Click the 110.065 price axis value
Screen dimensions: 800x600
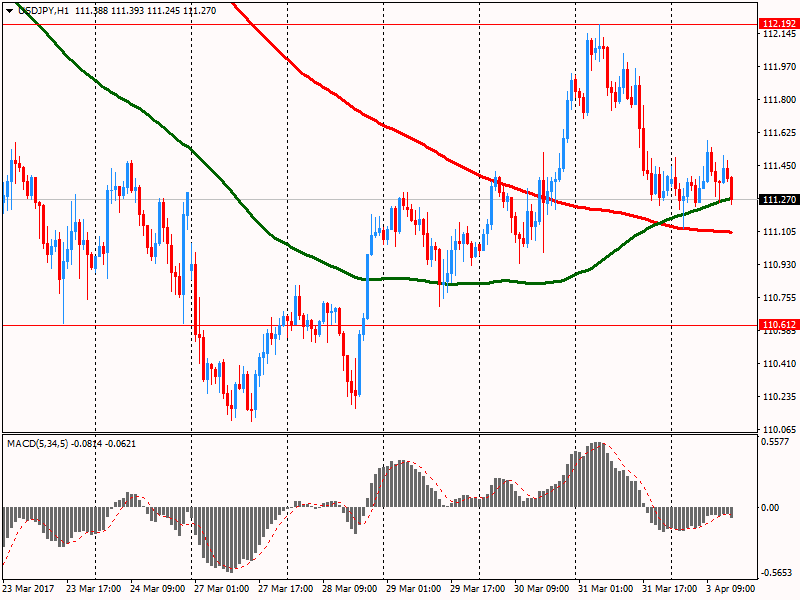point(779,430)
